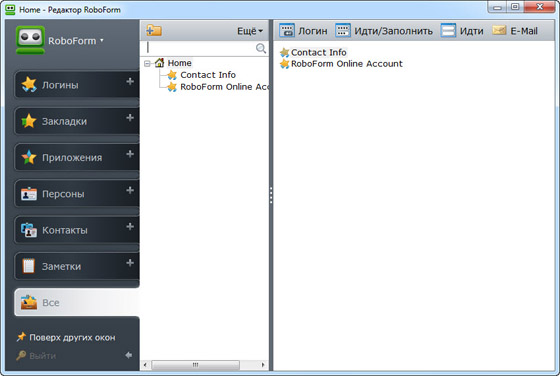
Task: Click the Закладки star icon
Action: click(x=29, y=121)
